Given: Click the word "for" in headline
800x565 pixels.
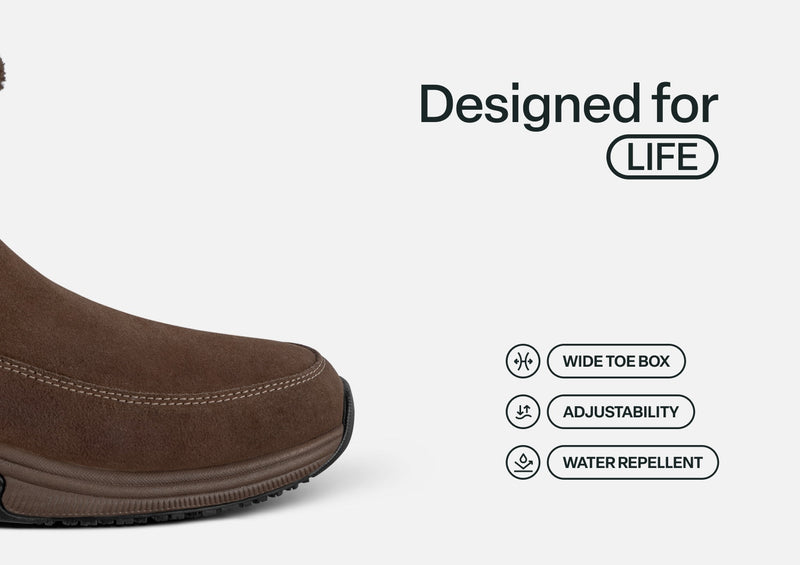Looking at the screenshot, I should [x=685, y=104].
